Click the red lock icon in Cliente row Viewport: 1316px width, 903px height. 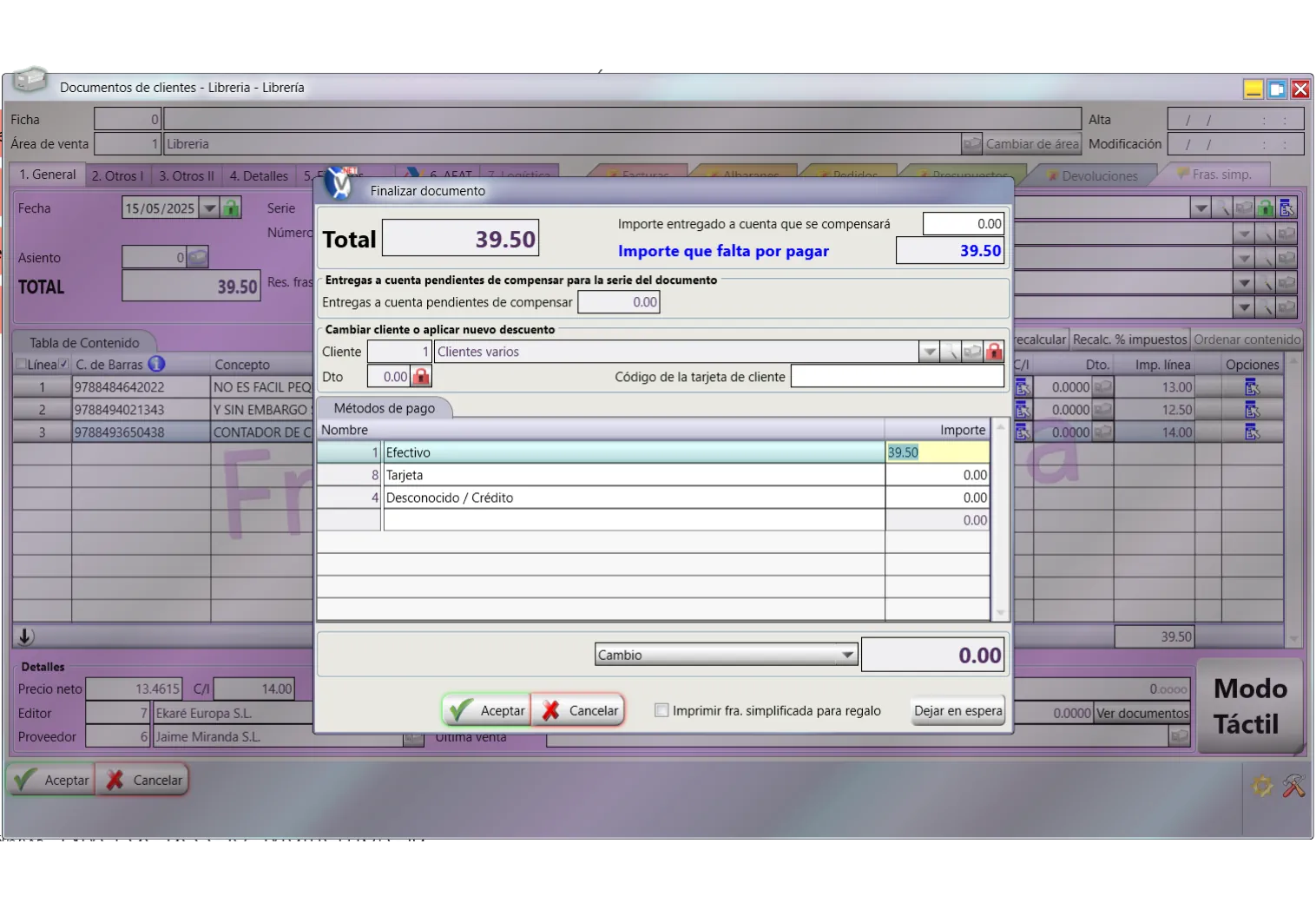point(994,352)
